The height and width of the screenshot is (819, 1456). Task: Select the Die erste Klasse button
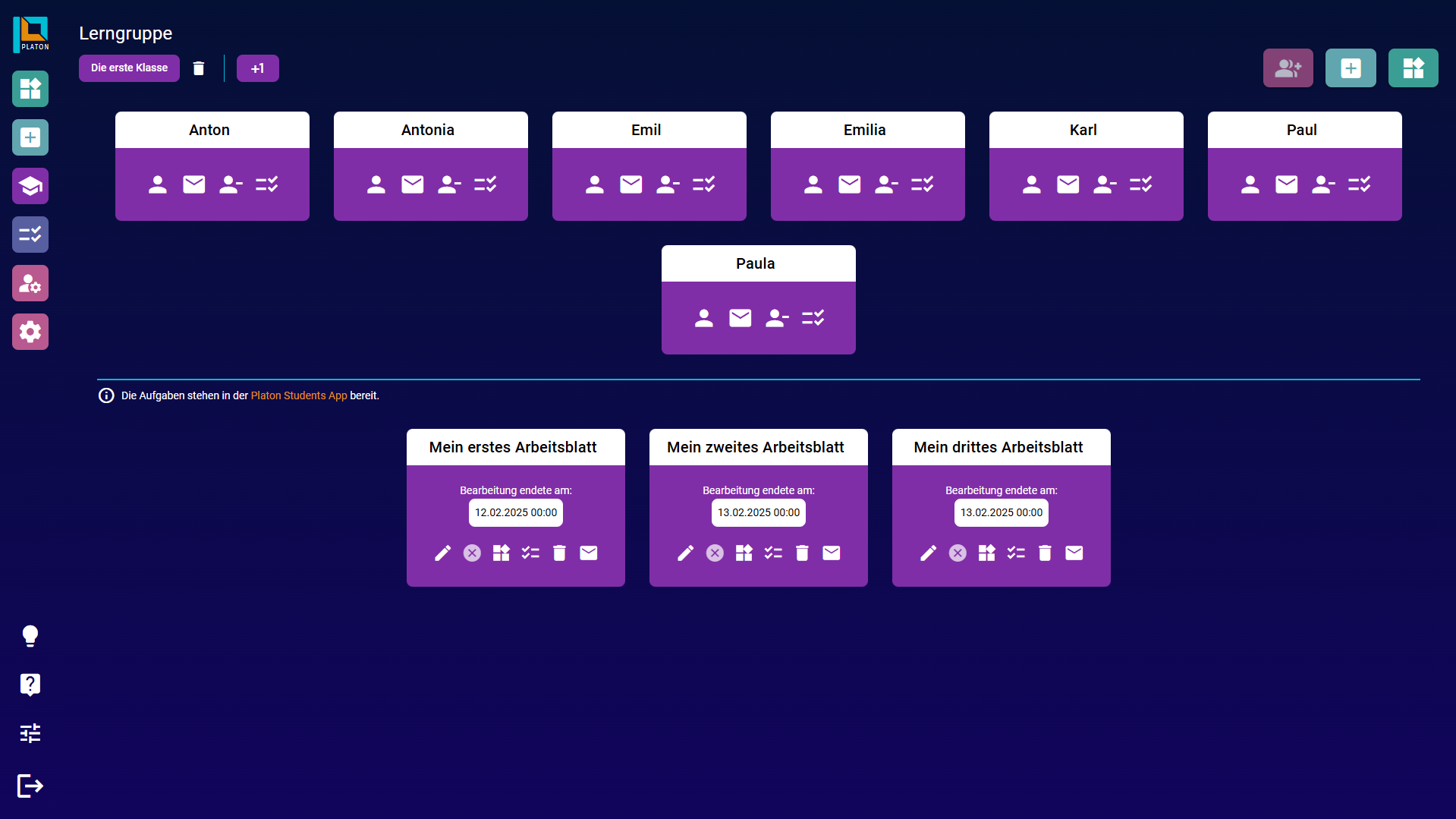129,68
